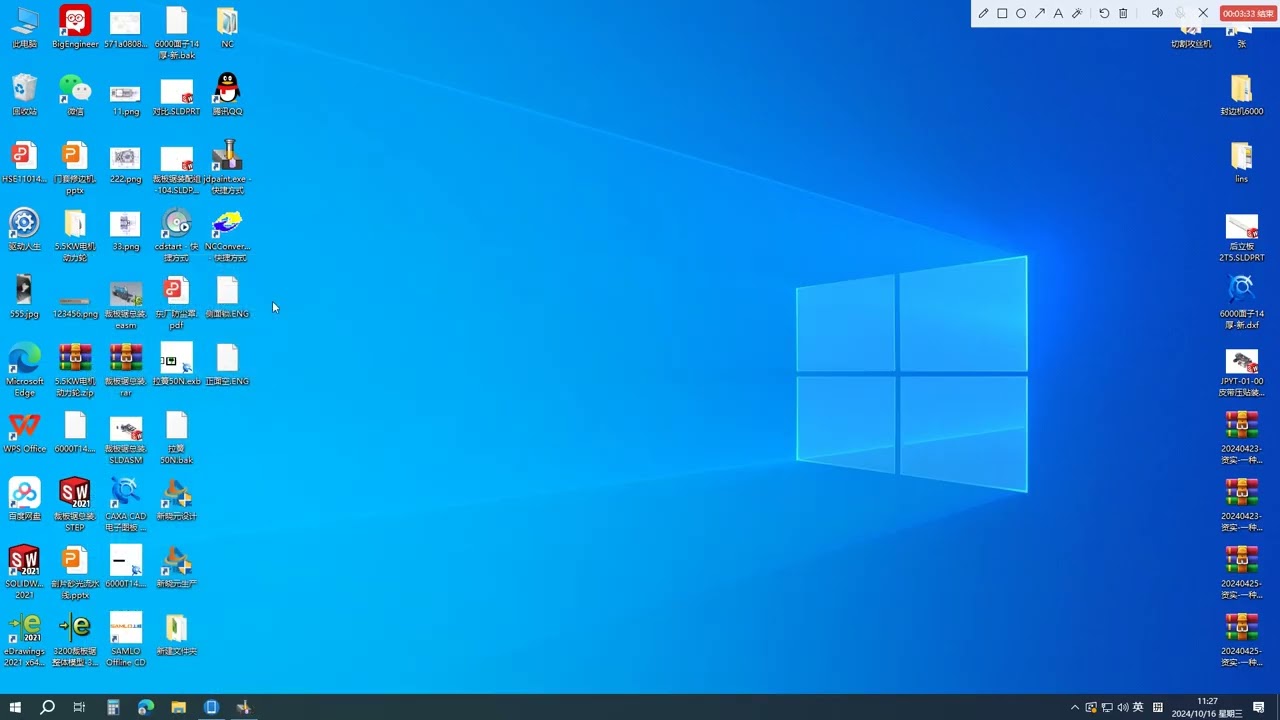Delete annotations with the trash icon
This screenshot has width=1280, height=720.
(1123, 14)
